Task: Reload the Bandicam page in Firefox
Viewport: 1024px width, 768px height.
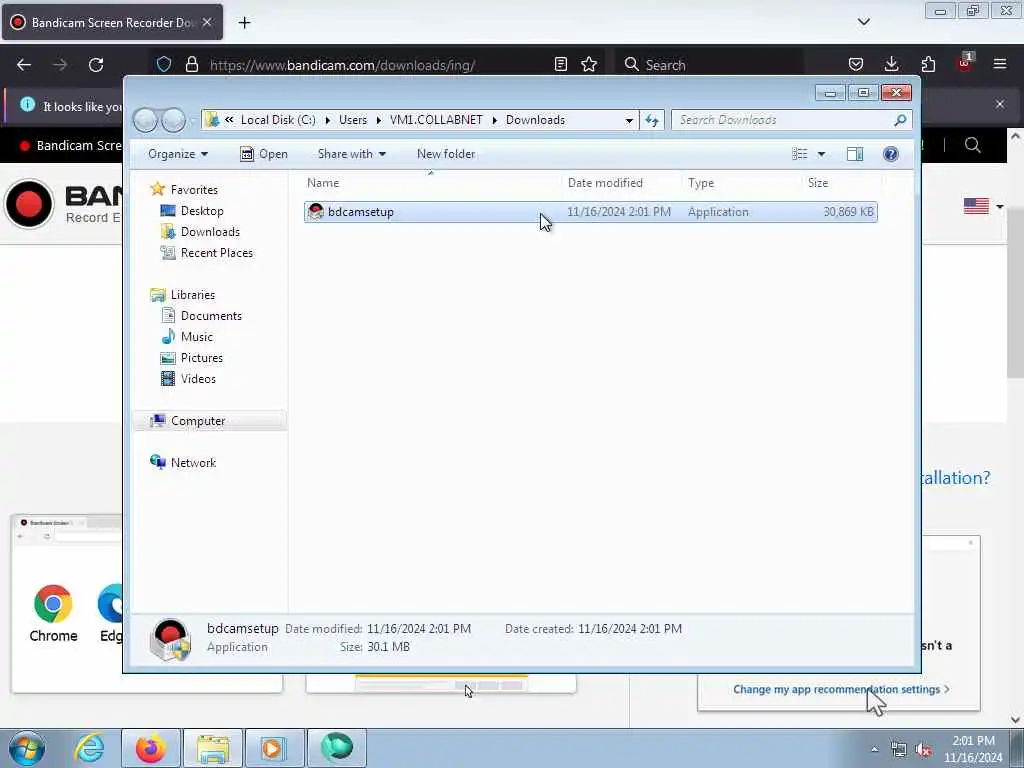Action: pyautogui.click(x=96, y=65)
